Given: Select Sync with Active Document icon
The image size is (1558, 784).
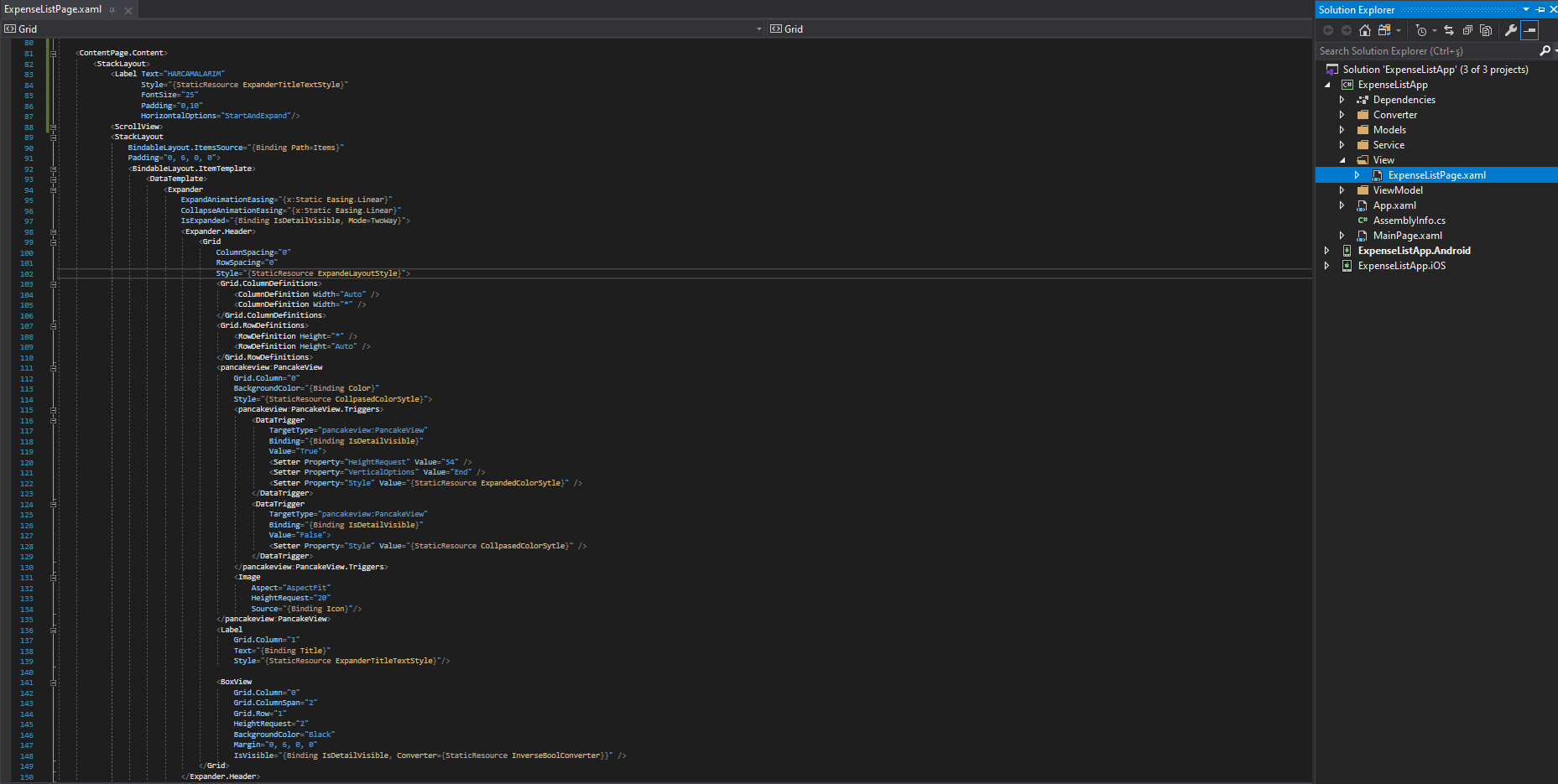Looking at the screenshot, I should coord(1449,30).
